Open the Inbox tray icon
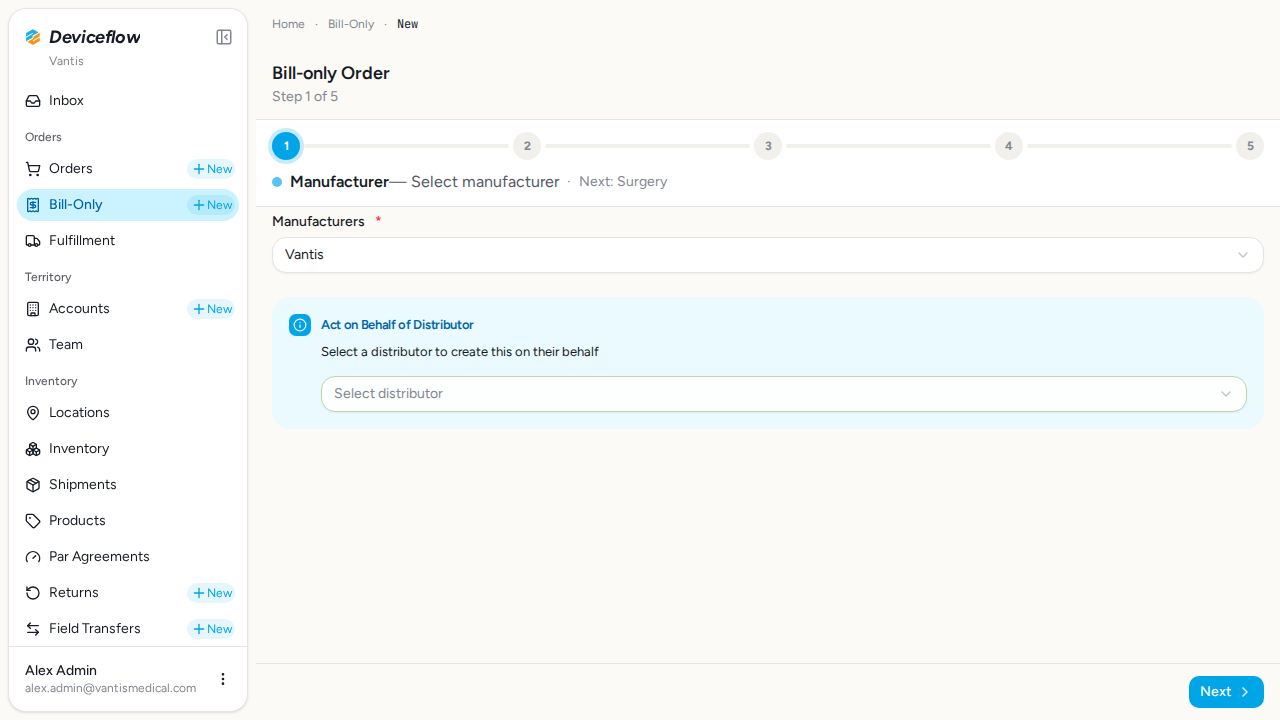The width and height of the screenshot is (1280, 720). [33, 101]
